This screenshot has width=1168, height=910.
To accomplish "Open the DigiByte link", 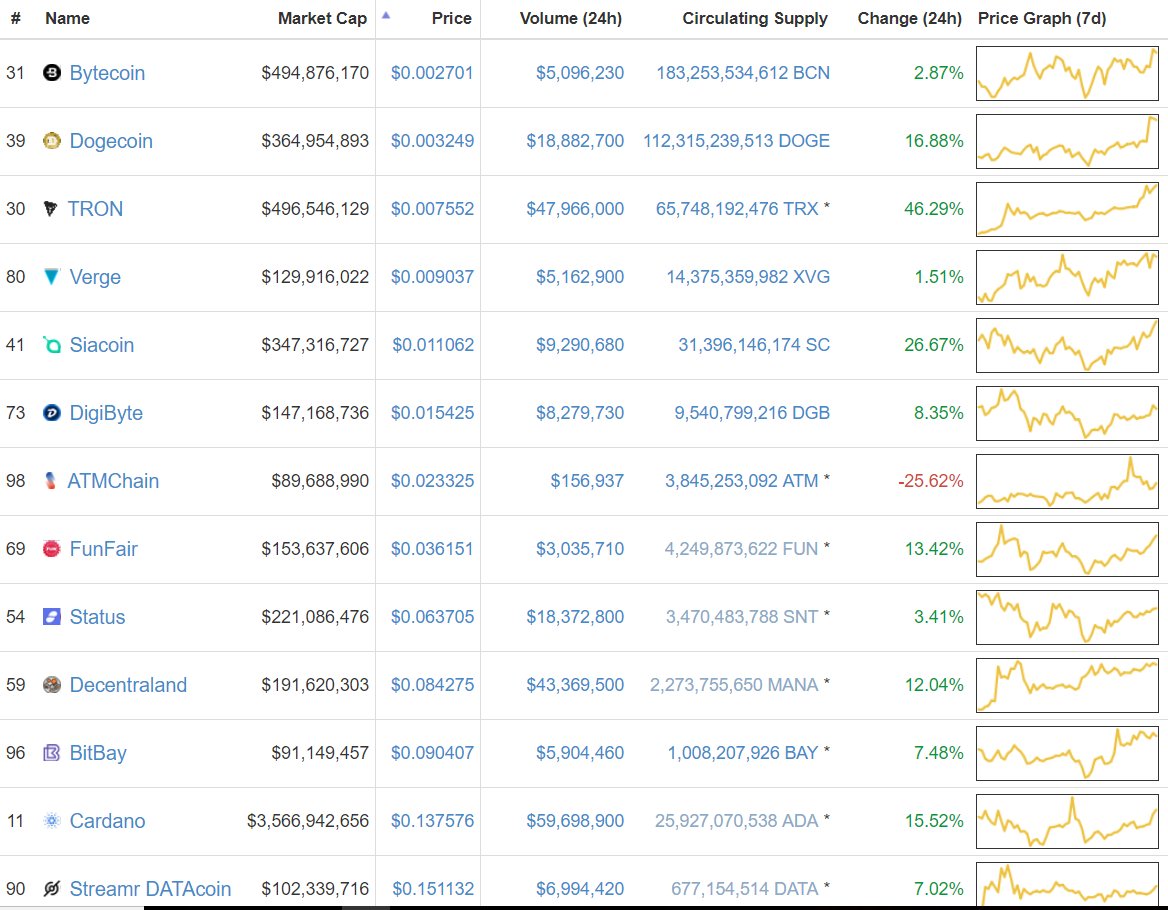I will pyautogui.click(x=106, y=413).
